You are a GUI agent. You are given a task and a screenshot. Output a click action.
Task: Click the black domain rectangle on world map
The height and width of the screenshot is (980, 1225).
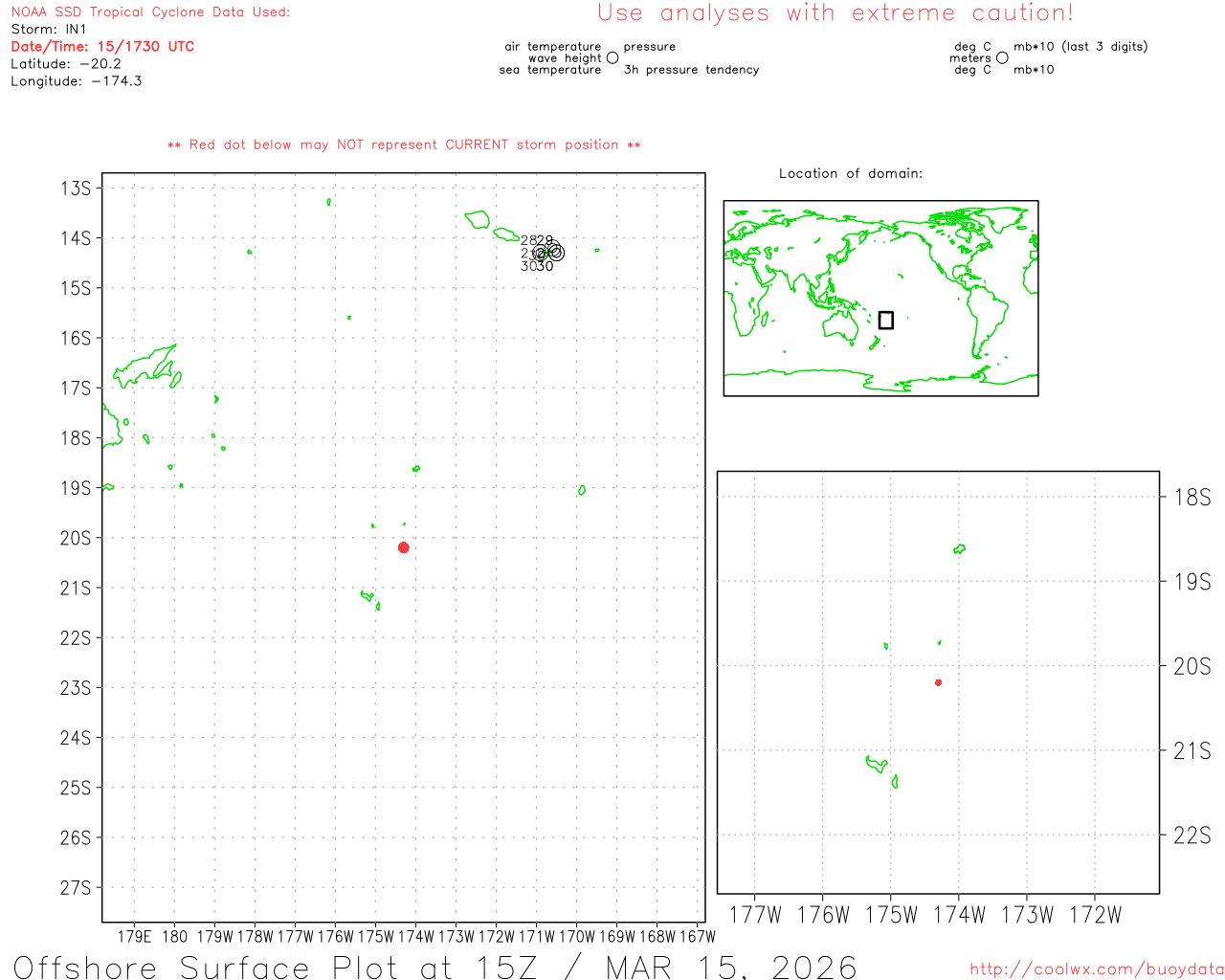(x=886, y=320)
